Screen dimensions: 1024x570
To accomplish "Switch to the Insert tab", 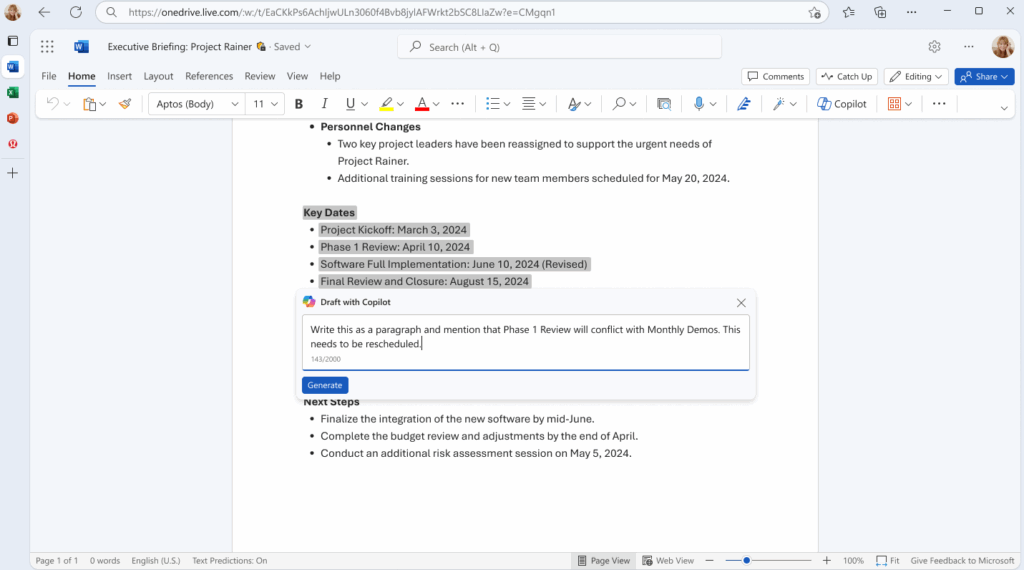I will pyautogui.click(x=120, y=76).
